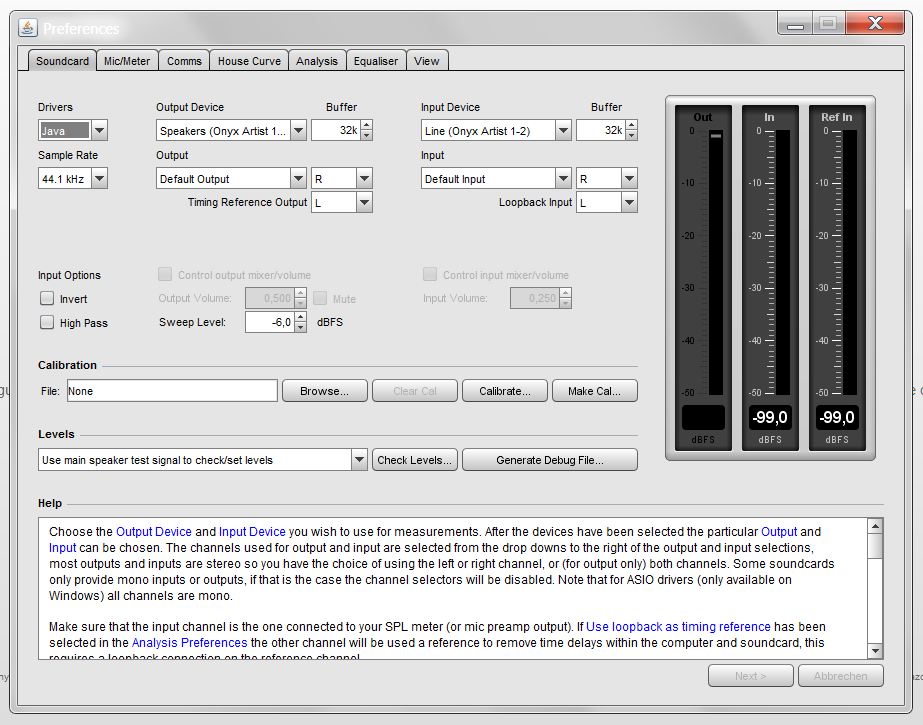Click the Browse... calibration button
The height and width of the screenshot is (725, 923).
click(324, 391)
